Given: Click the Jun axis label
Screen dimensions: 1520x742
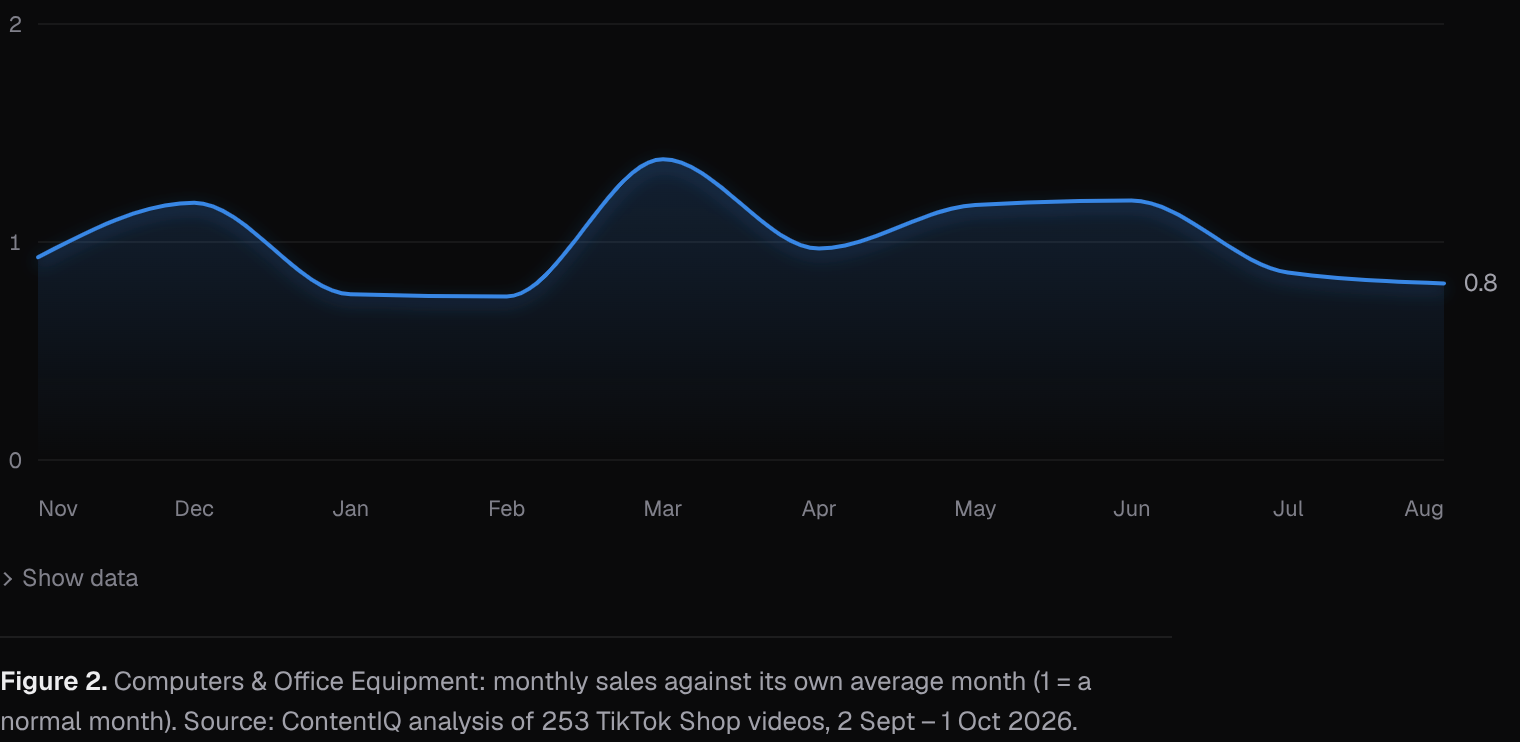Looking at the screenshot, I should point(1131,509).
